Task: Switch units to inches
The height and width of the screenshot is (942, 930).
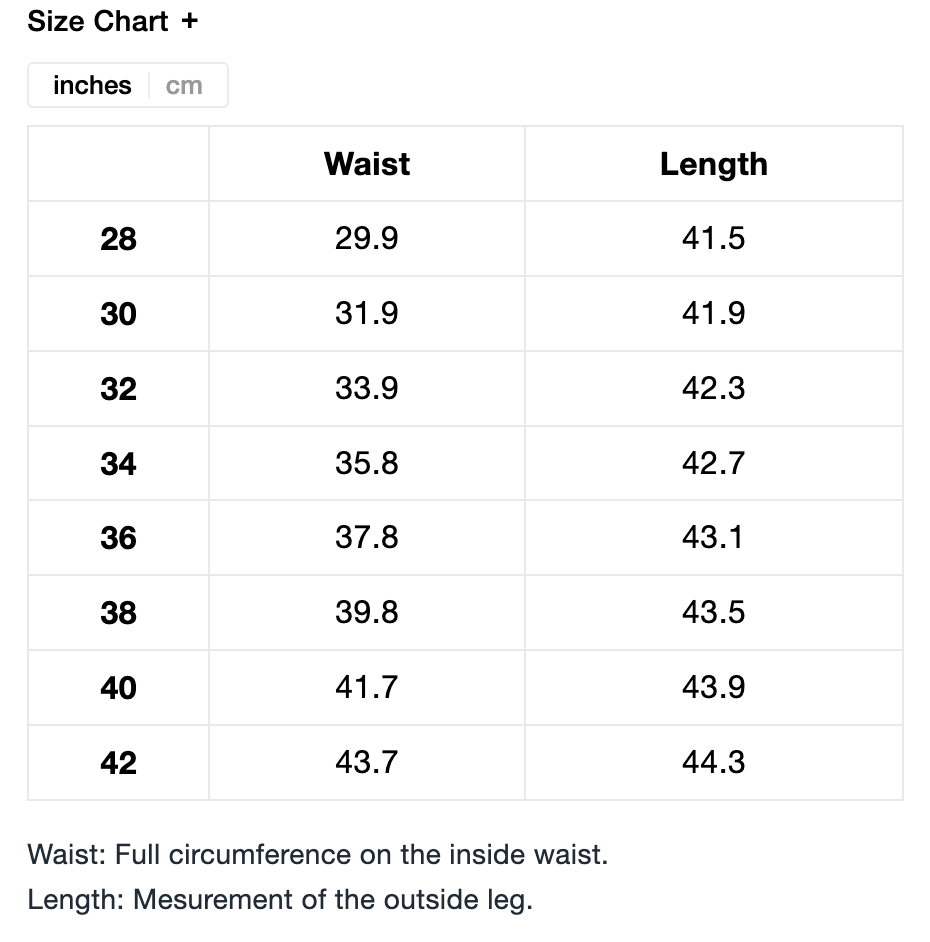Action: pos(92,86)
